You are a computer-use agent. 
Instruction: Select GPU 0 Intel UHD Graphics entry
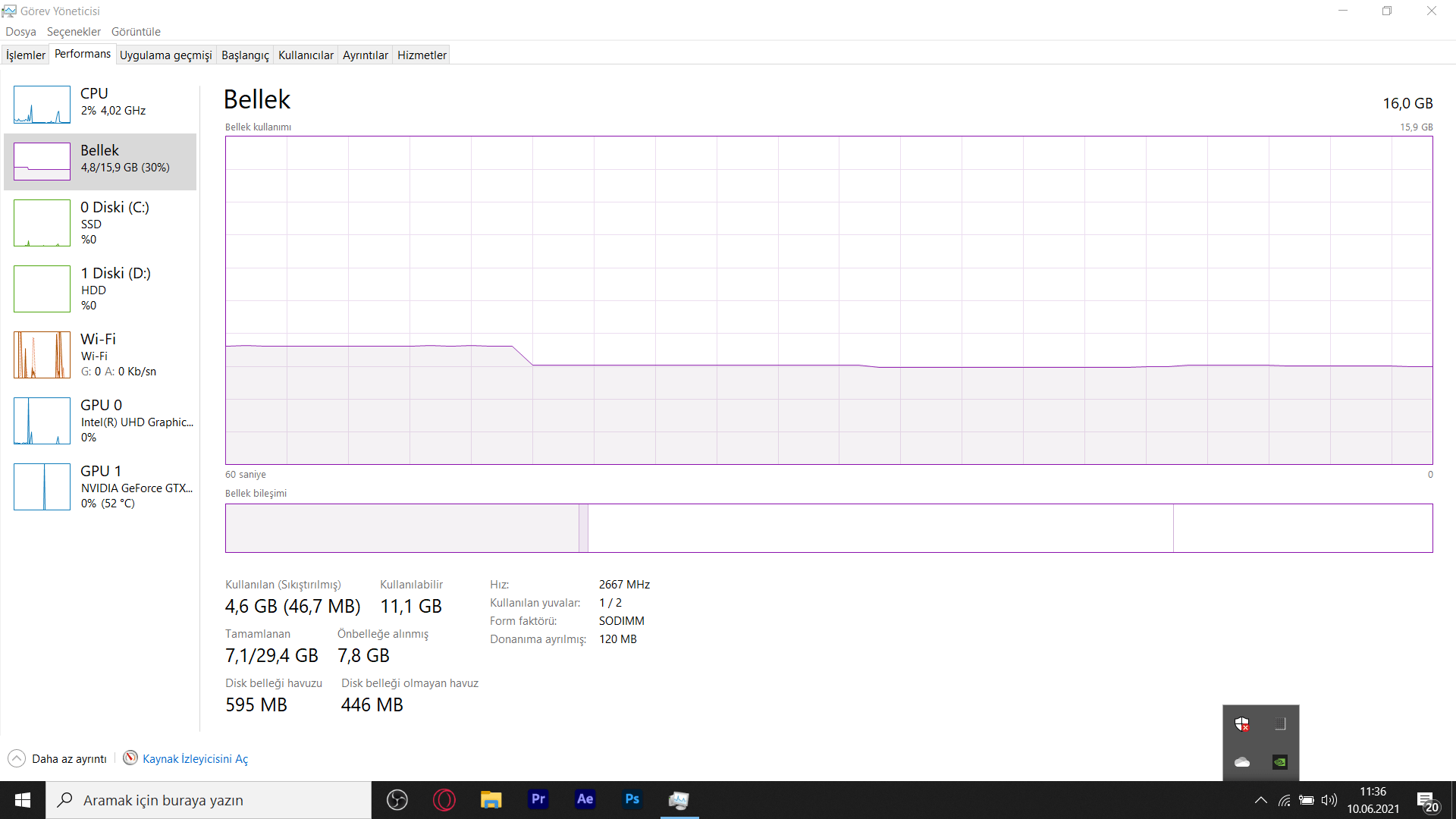100,421
